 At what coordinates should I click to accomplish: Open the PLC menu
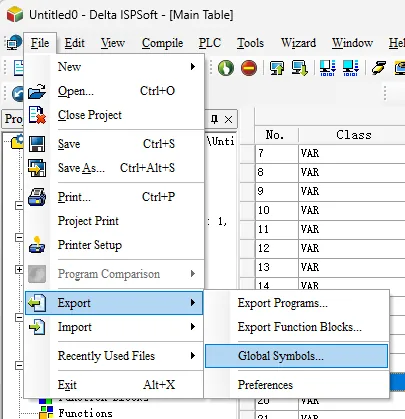210,43
